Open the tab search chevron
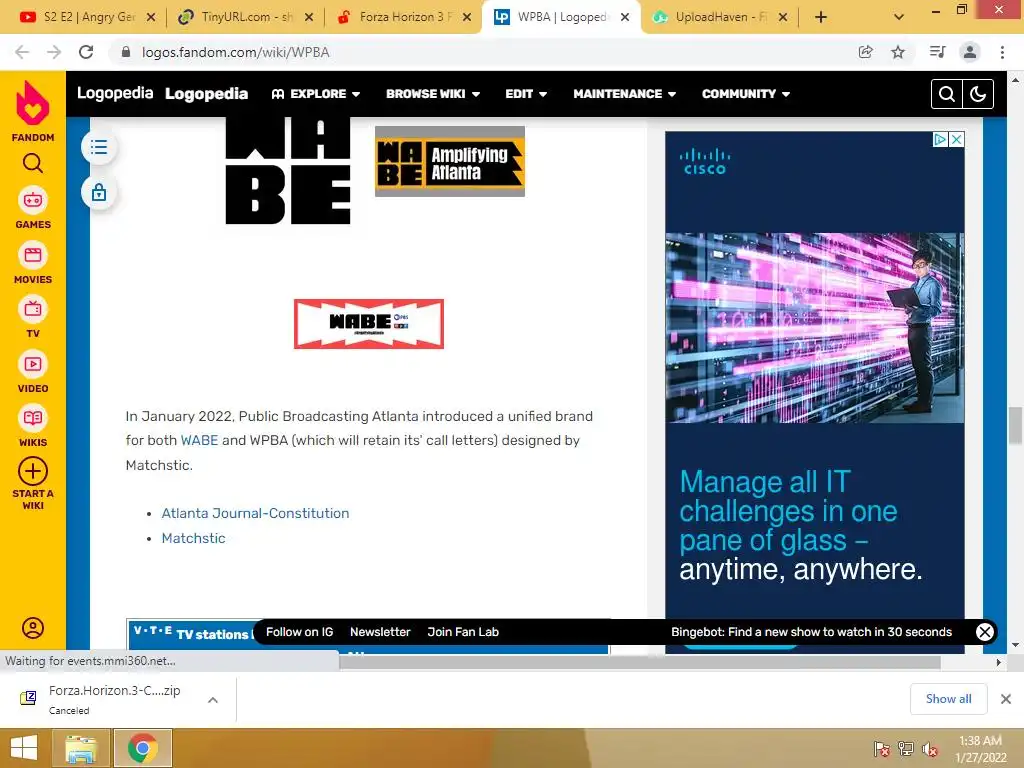The image size is (1024, 768). click(899, 17)
